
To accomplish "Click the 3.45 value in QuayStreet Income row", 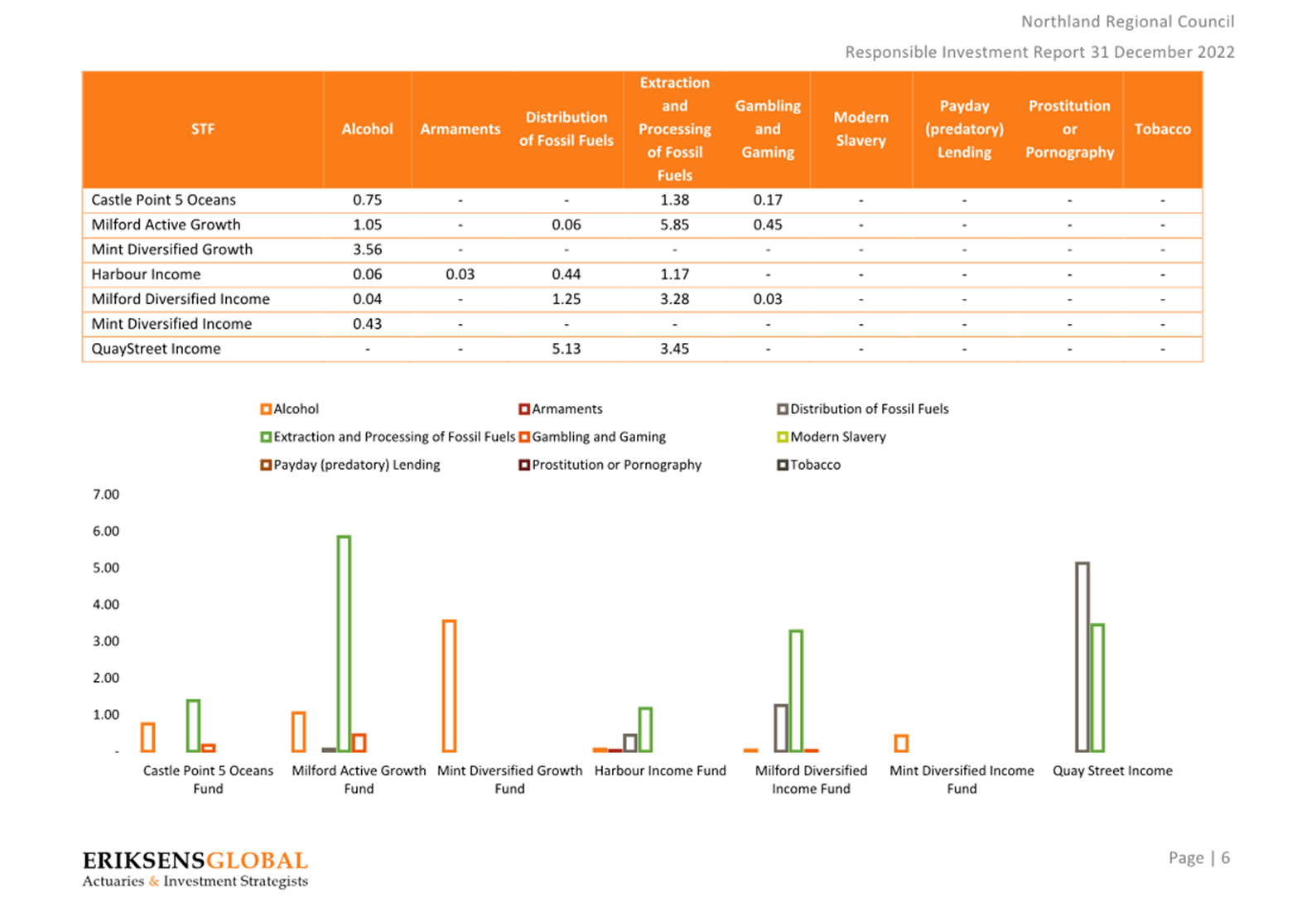I will [x=675, y=349].
